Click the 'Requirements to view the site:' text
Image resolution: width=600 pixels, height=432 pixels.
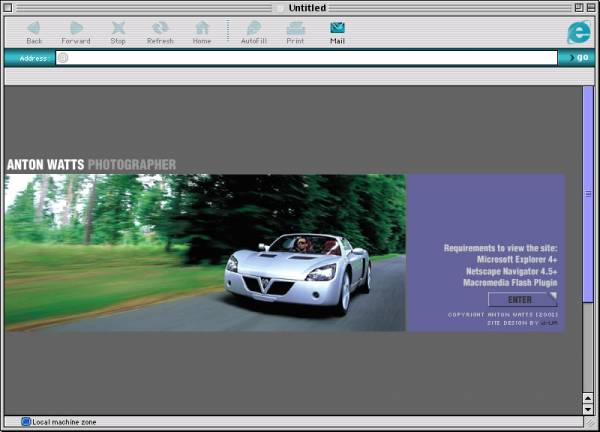click(x=501, y=248)
